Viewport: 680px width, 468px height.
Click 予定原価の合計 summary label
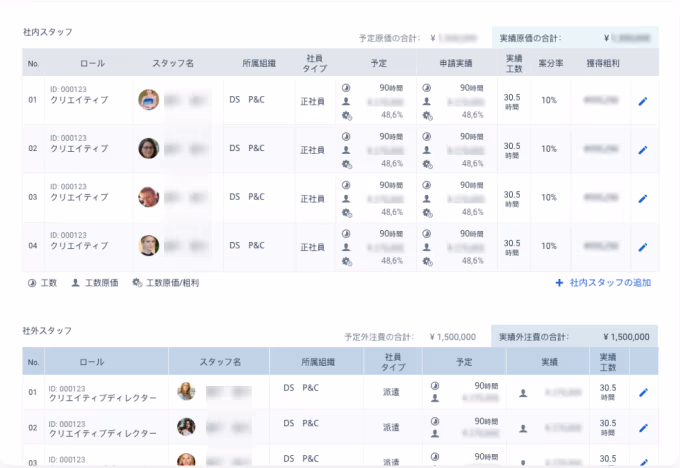pyautogui.click(x=390, y=38)
